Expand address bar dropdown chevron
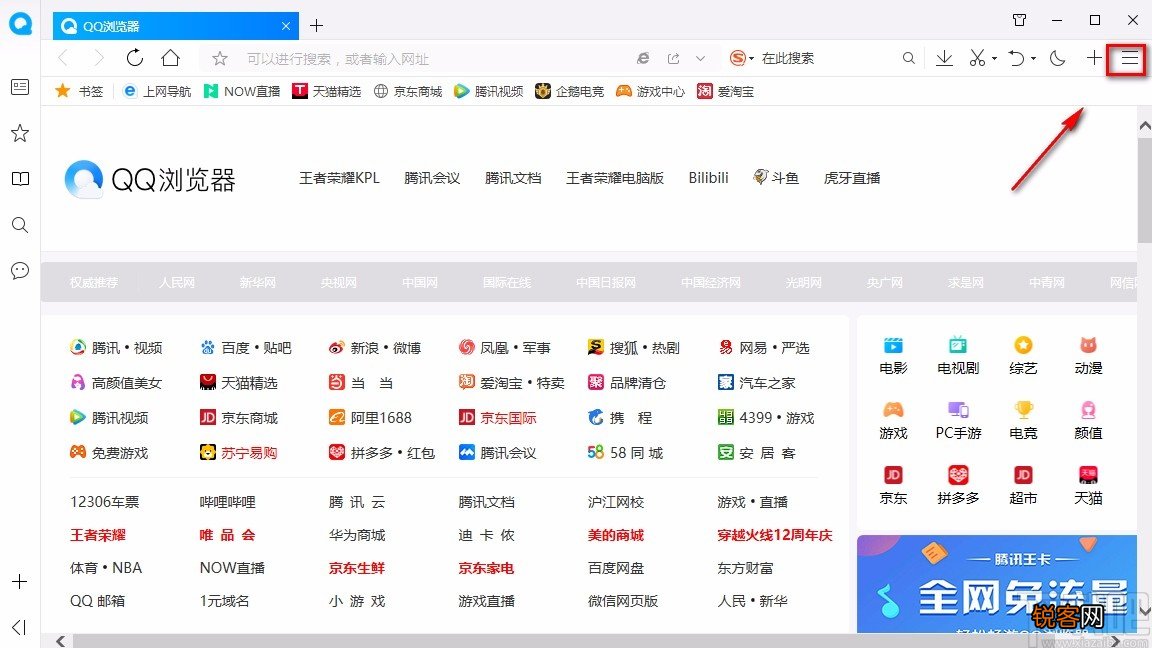The image size is (1152, 648). click(x=700, y=59)
